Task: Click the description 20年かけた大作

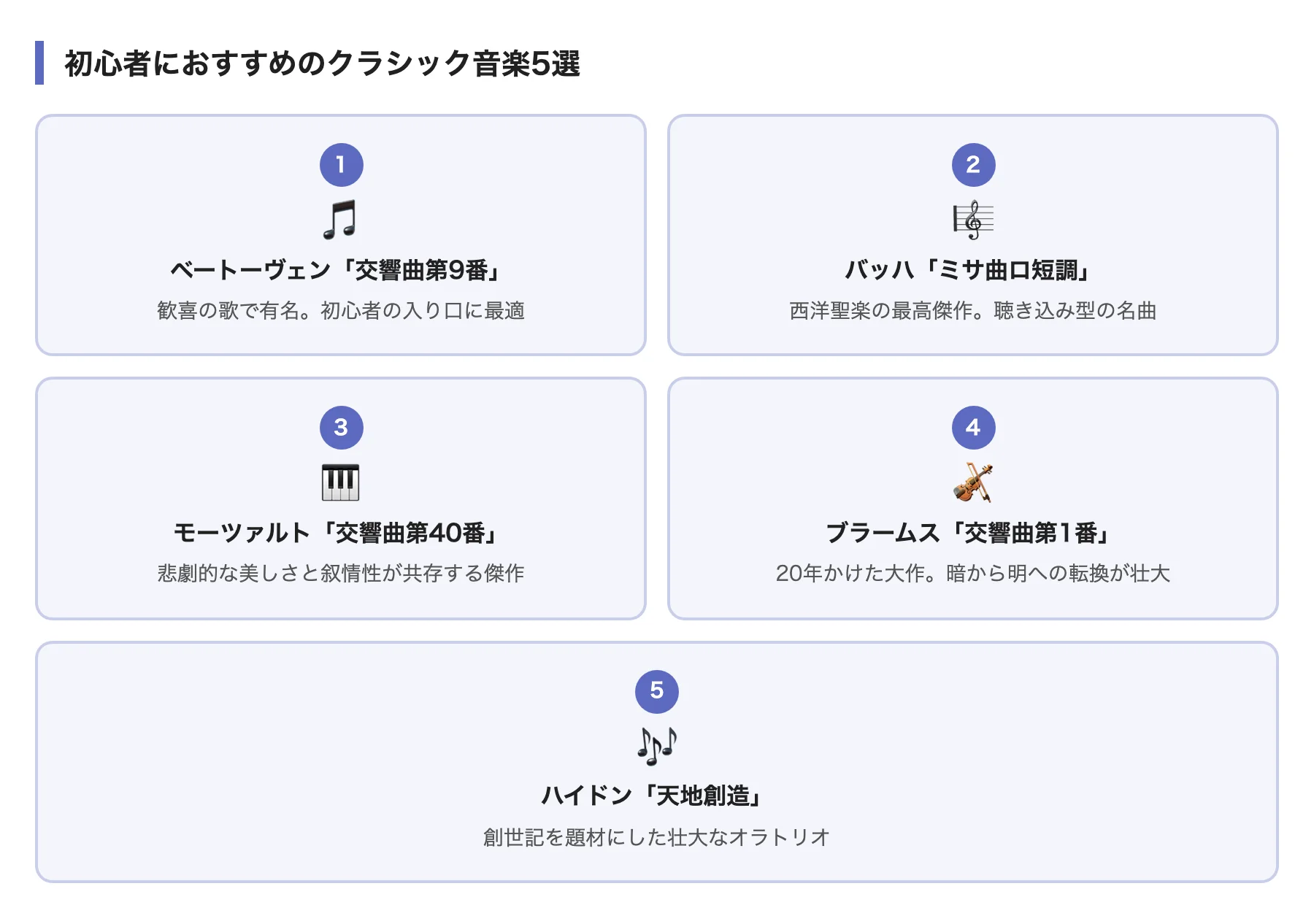Action: pos(972,574)
